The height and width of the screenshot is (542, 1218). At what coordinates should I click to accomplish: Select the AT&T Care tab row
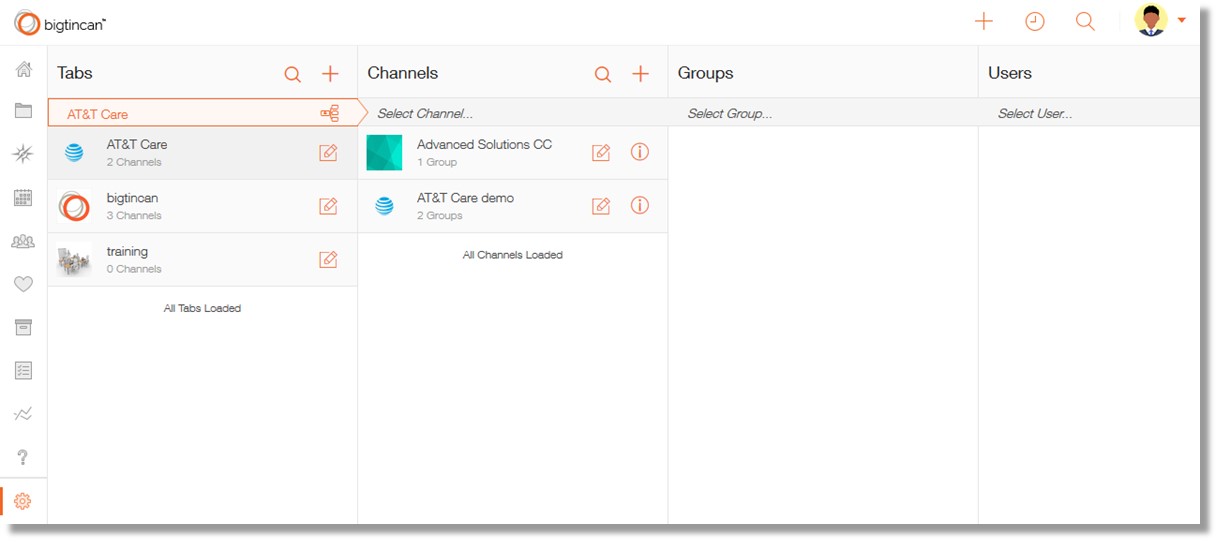pos(202,153)
